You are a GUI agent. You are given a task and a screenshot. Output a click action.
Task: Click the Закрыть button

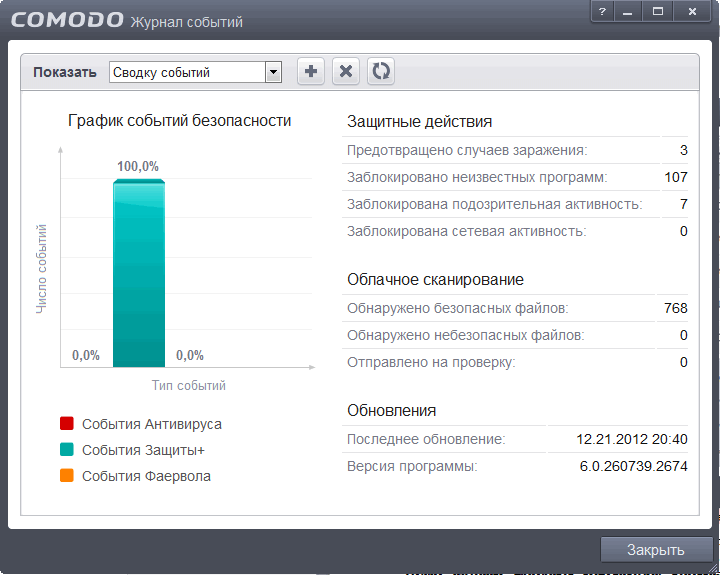[x=656, y=550]
